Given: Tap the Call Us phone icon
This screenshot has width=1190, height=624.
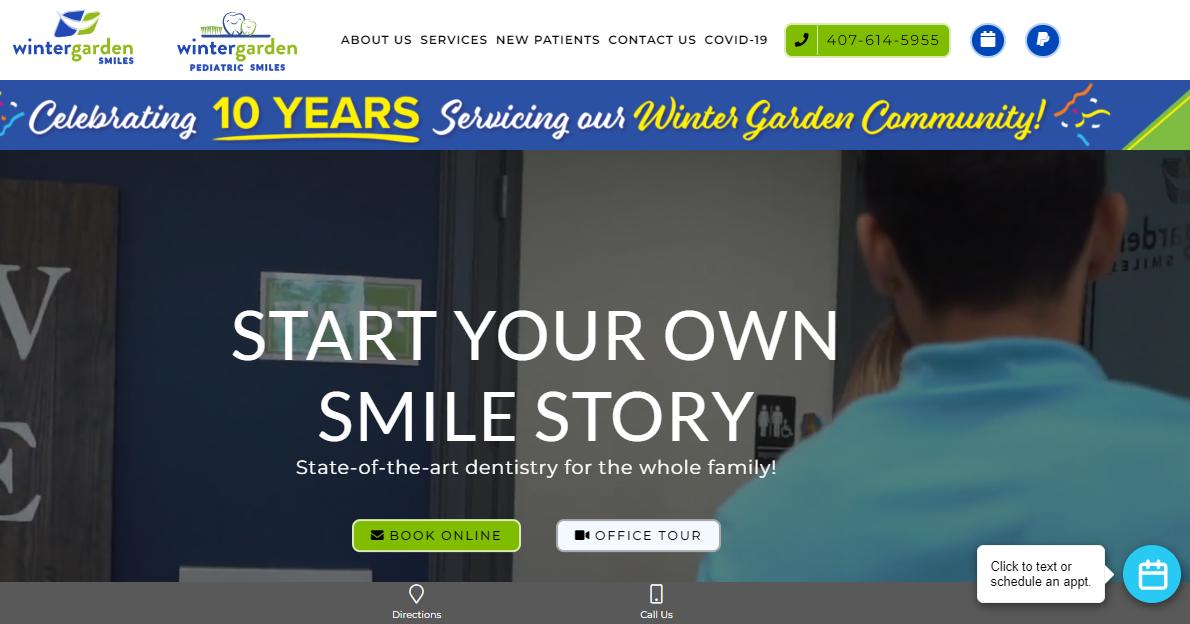Looking at the screenshot, I should click(656, 594).
